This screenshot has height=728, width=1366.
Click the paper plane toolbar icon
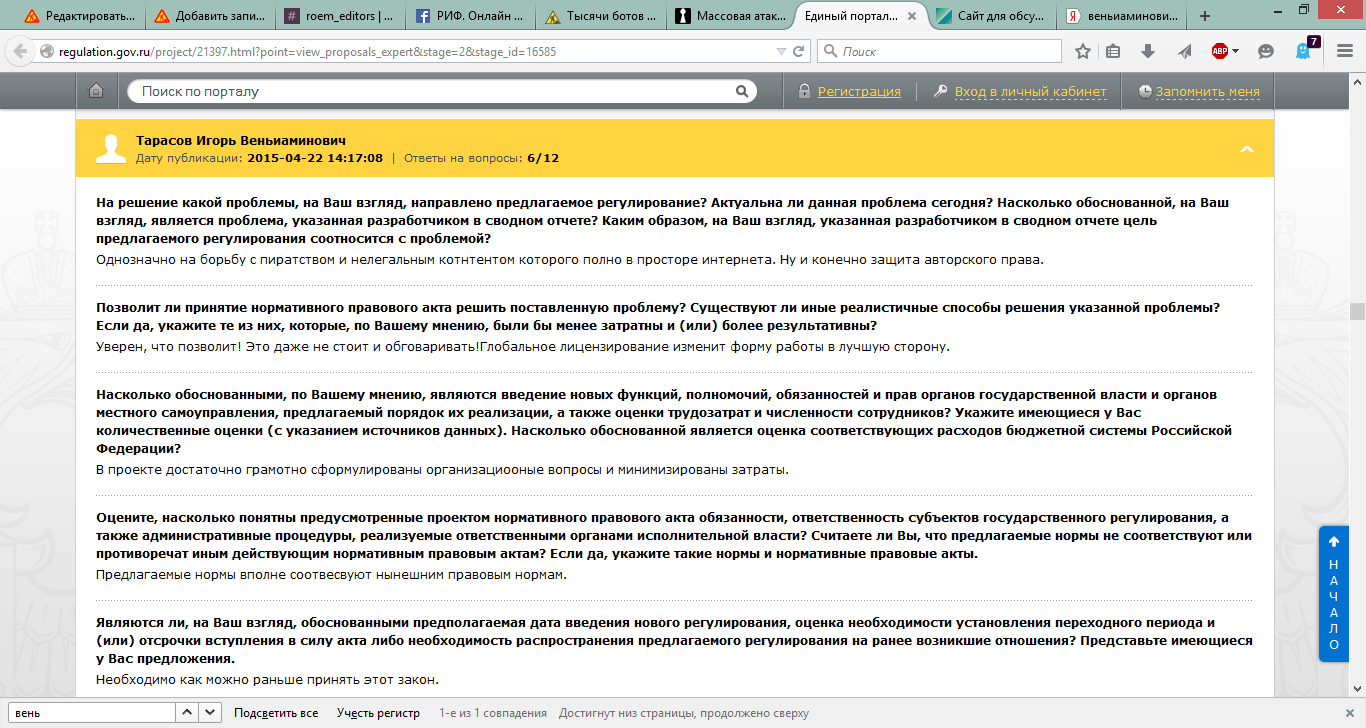tap(1184, 51)
